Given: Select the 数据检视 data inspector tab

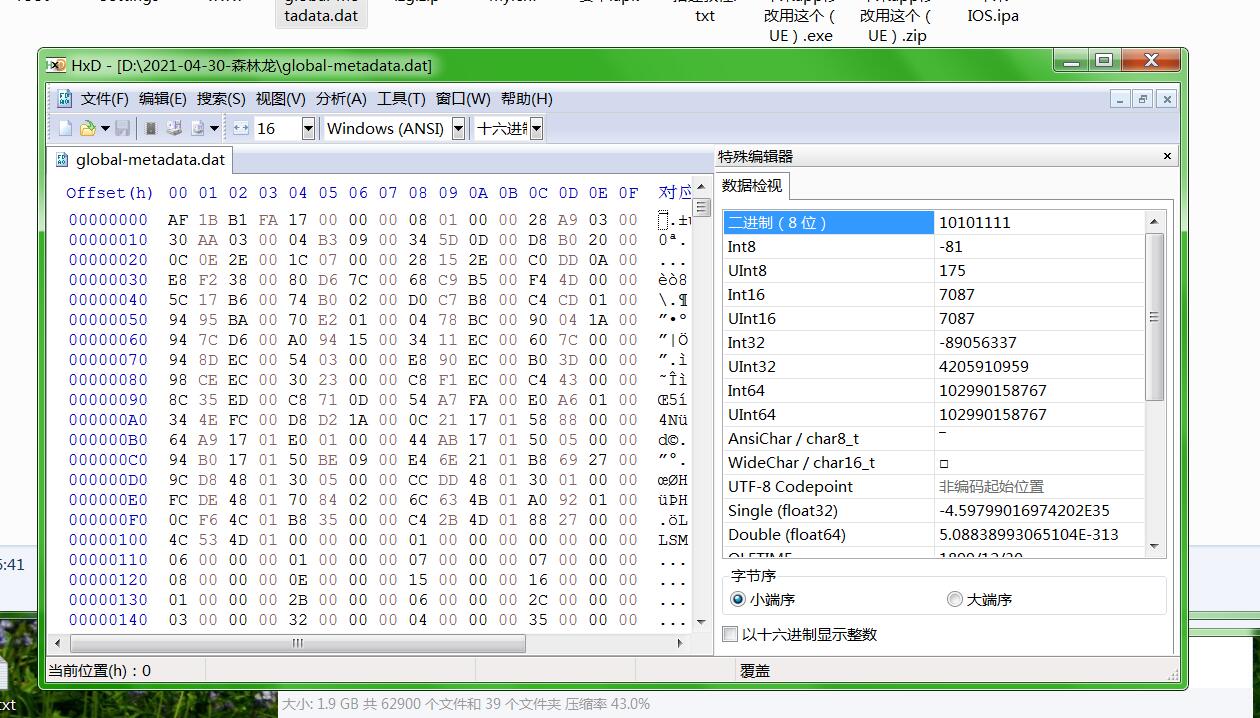Looking at the screenshot, I should coord(752,185).
